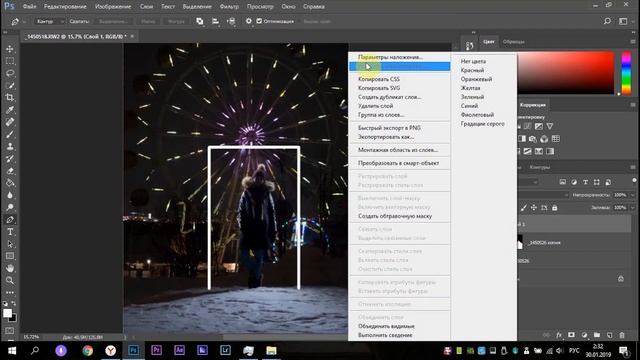640x360 pixels.
Task: Open the layer blend mode dropdown
Action: (x=543, y=195)
